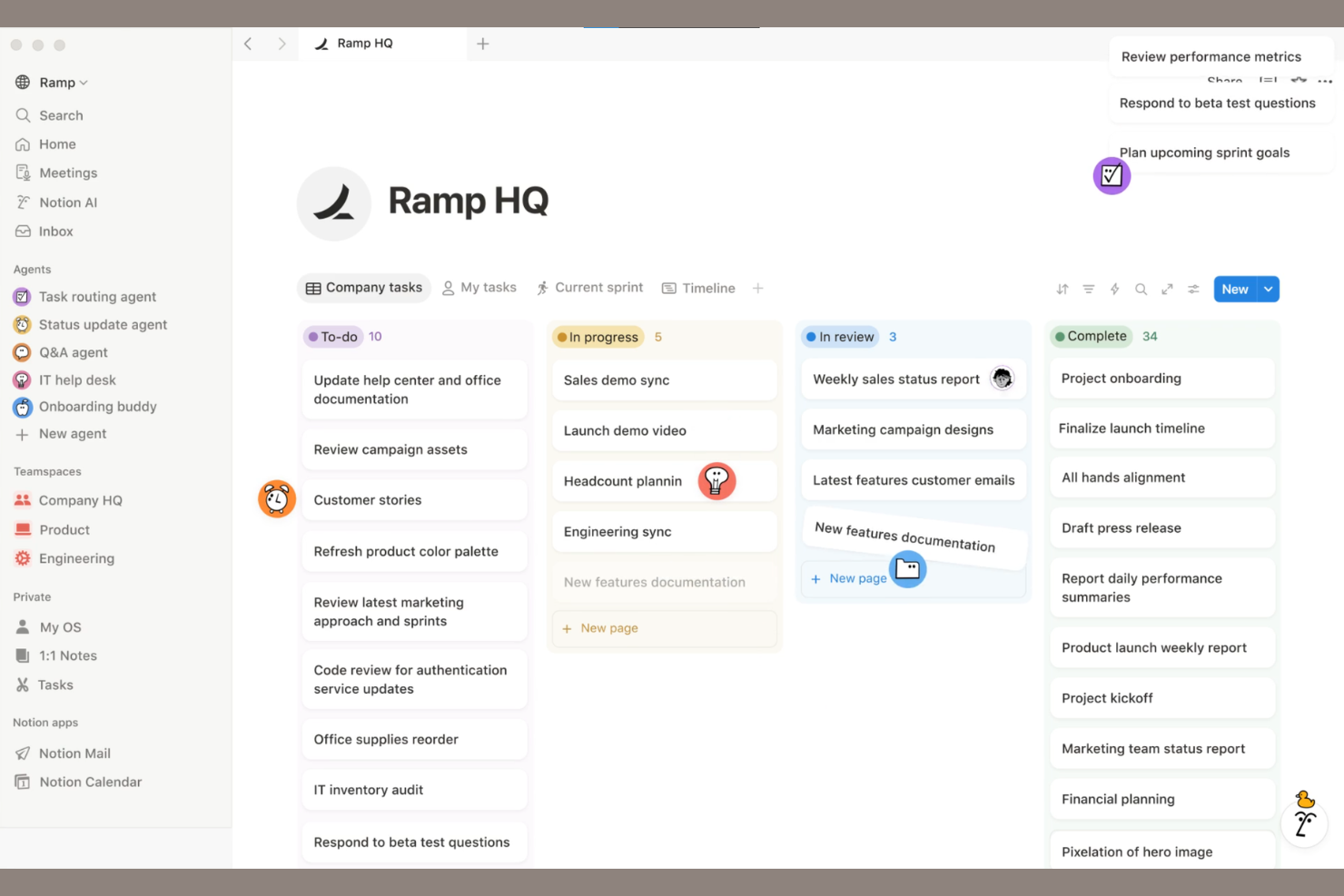The height and width of the screenshot is (896, 1344).
Task: Click the orange alarm clock agent avatar
Action: (x=277, y=499)
